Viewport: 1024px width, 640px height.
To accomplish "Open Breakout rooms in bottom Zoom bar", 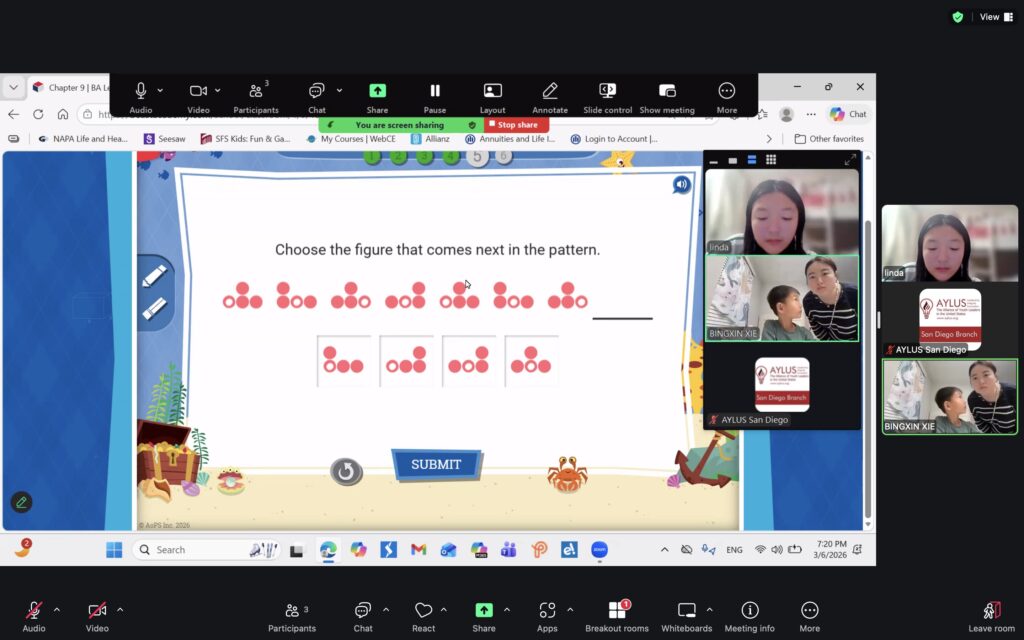I will 617,611.
